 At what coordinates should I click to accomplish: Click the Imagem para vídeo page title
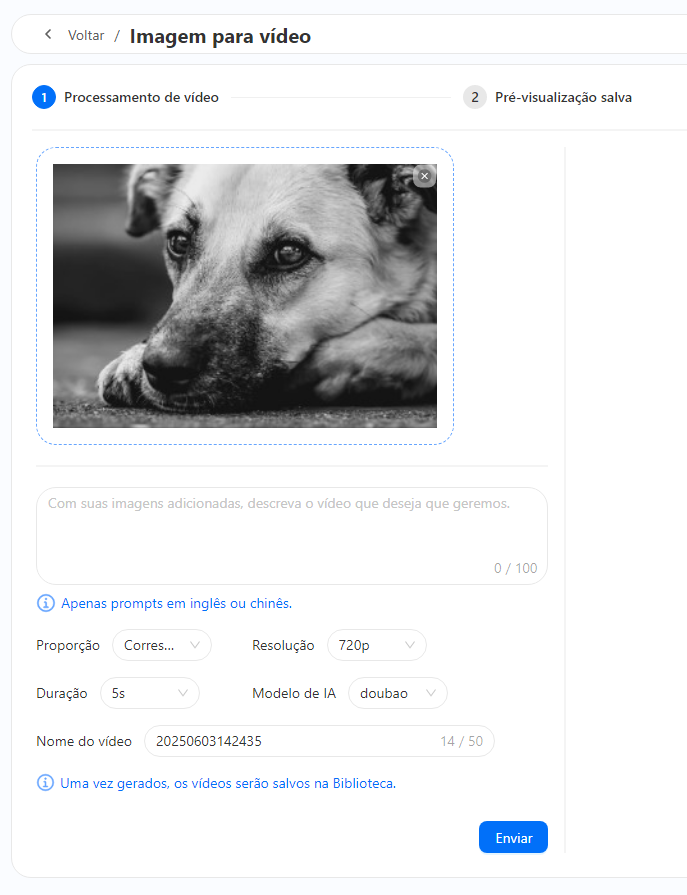click(x=220, y=37)
